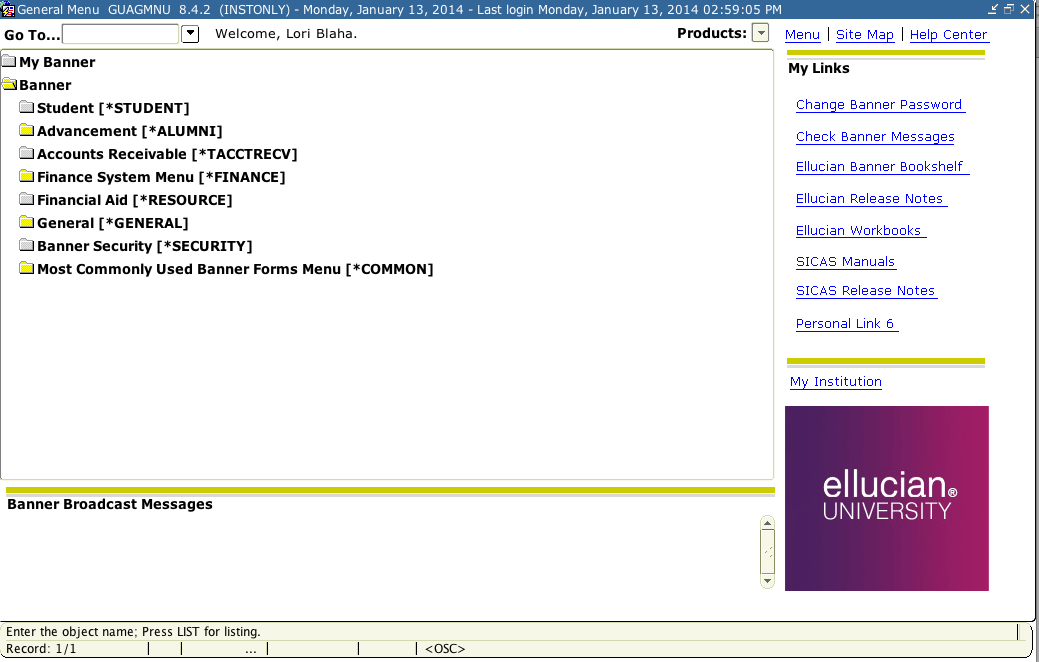Select Most Commonly Used Banner Forms Menu
Viewport: 1039px width, 662px height.
pos(235,269)
